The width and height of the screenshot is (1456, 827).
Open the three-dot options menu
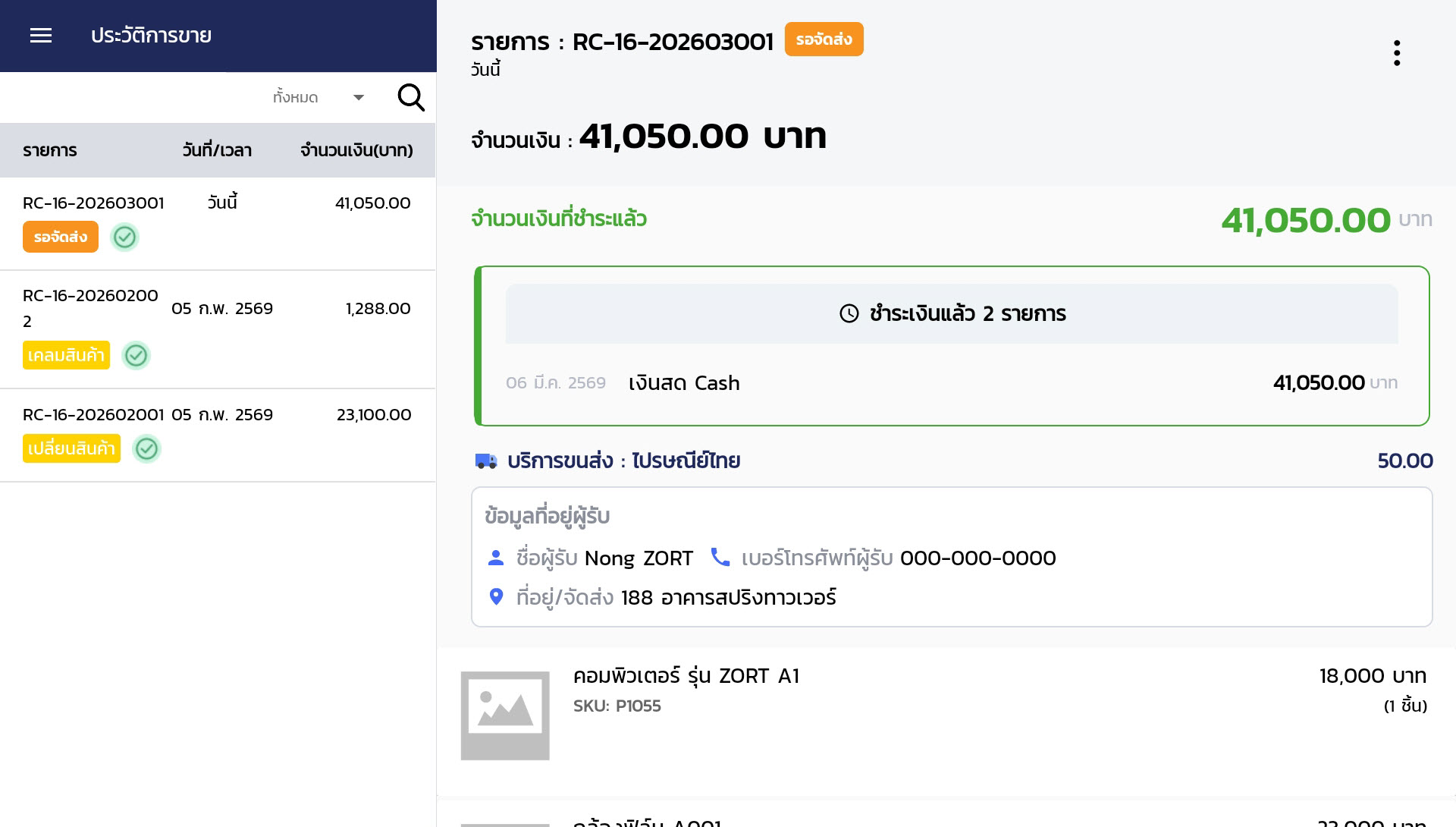click(1396, 53)
